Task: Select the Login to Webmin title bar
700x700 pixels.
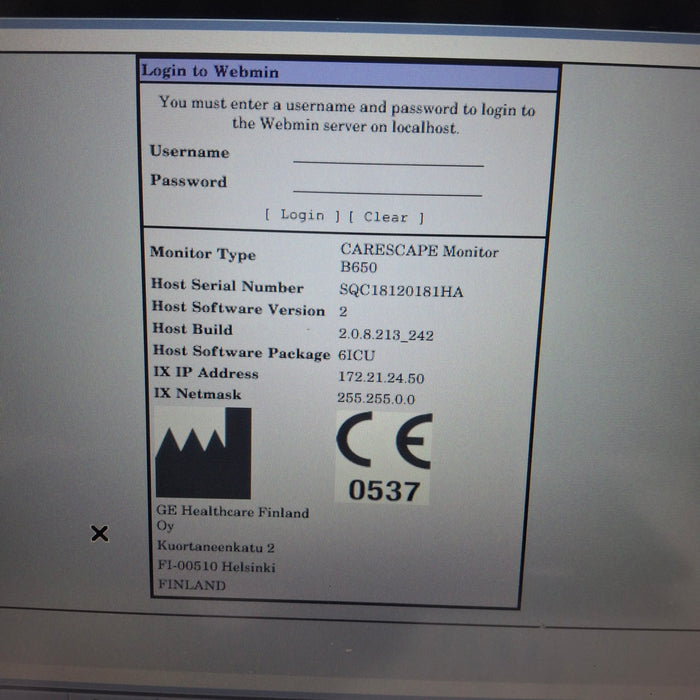Action: coord(349,72)
